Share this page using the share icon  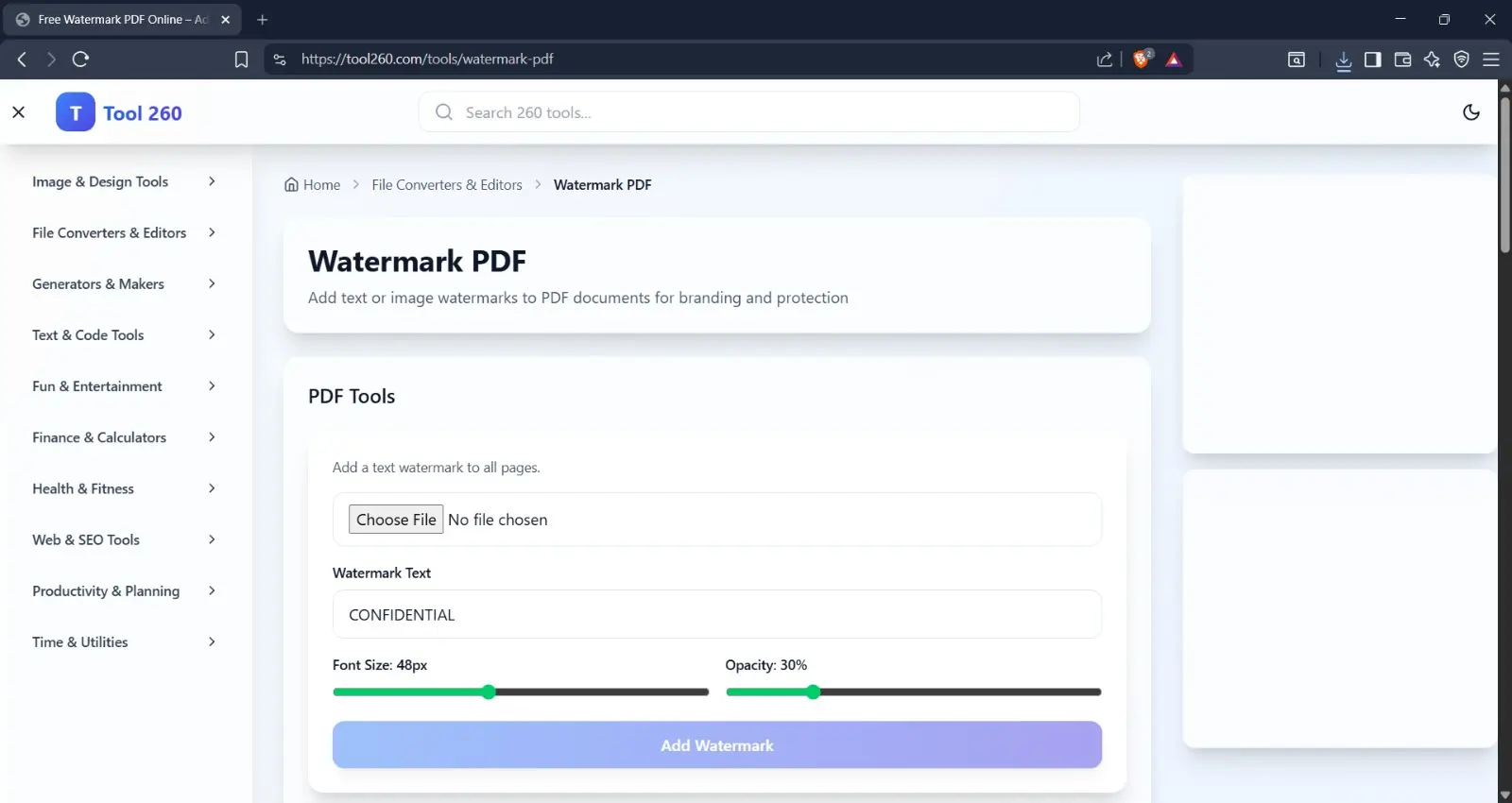click(x=1105, y=60)
